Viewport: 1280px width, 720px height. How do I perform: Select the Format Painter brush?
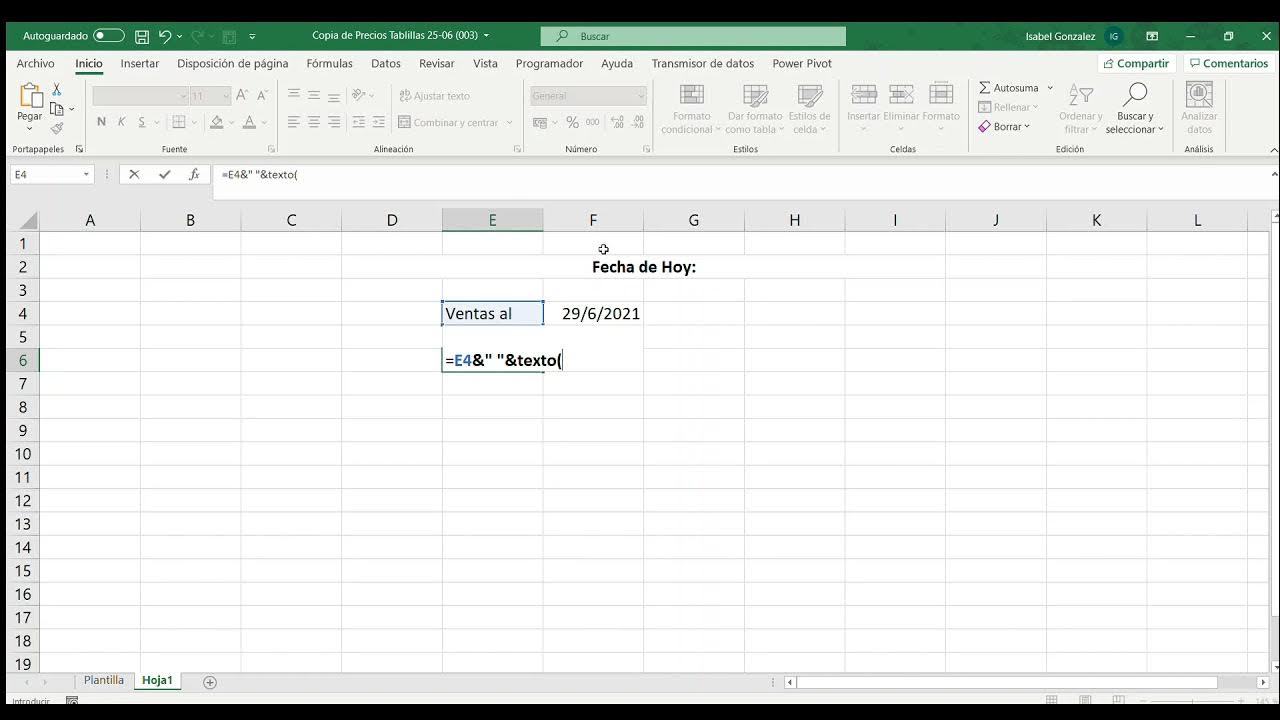[57, 127]
